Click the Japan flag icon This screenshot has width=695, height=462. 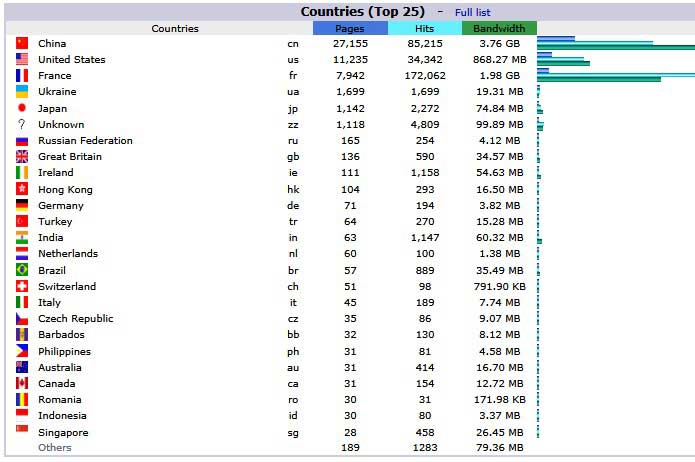[22, 108]
